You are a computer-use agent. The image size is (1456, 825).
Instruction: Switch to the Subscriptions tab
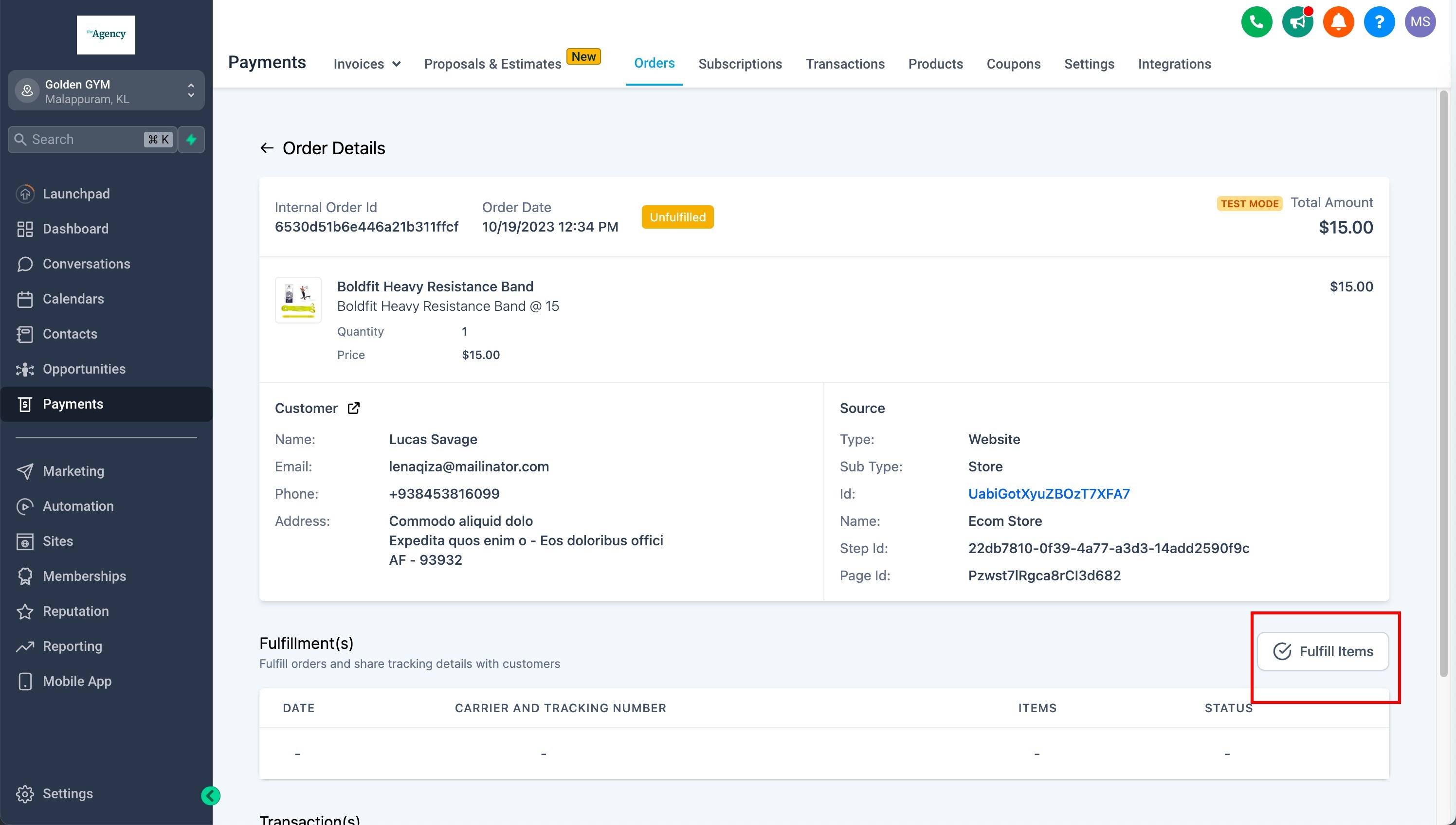click(740, 64)
